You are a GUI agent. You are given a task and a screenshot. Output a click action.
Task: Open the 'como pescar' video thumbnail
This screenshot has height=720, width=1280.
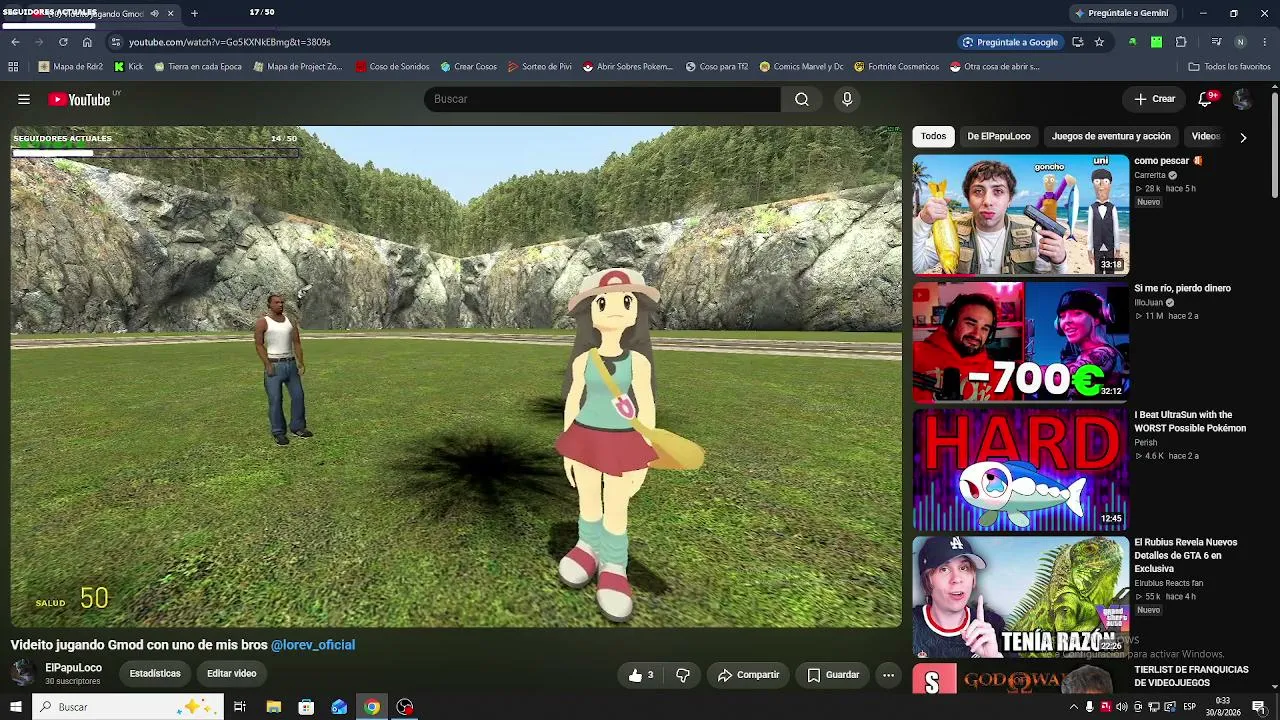pyautogui.click(x=1020, y=214)
